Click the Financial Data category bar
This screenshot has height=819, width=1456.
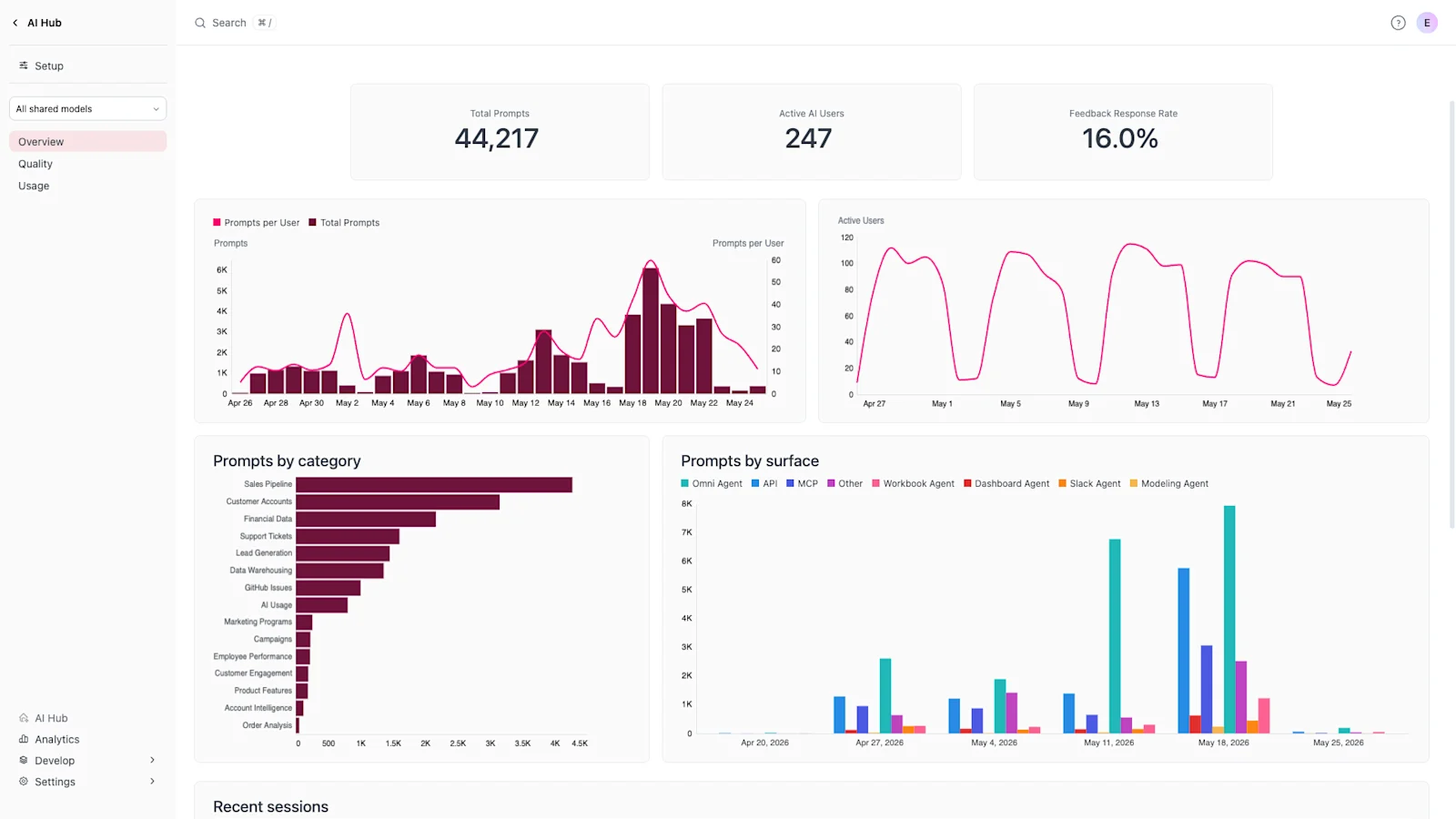(366, 520)
